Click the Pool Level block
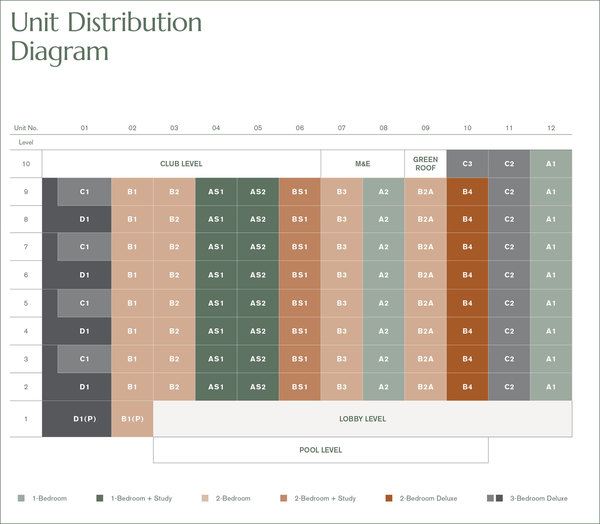 pos(320,450)
